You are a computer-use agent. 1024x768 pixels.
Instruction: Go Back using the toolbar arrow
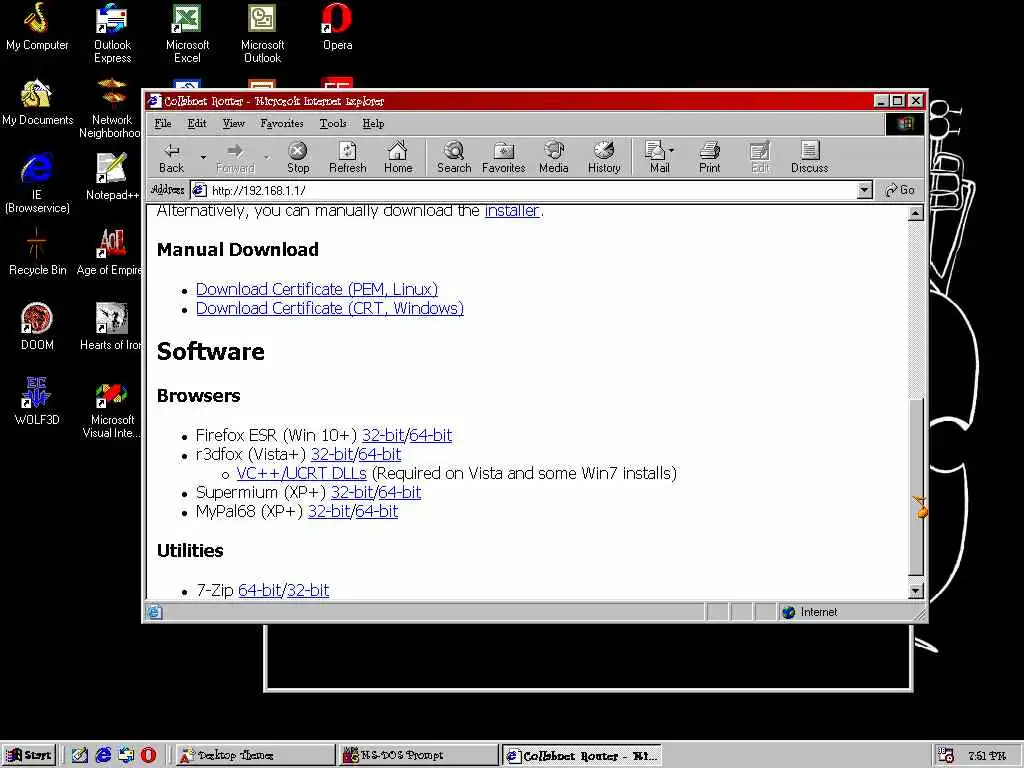[x=172, y=157]
